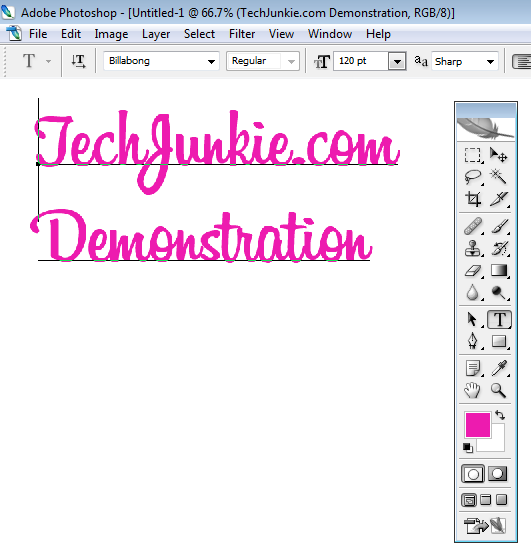531x553 pixels.
Task: Toggle text orientation button
Action: (78, 61)
